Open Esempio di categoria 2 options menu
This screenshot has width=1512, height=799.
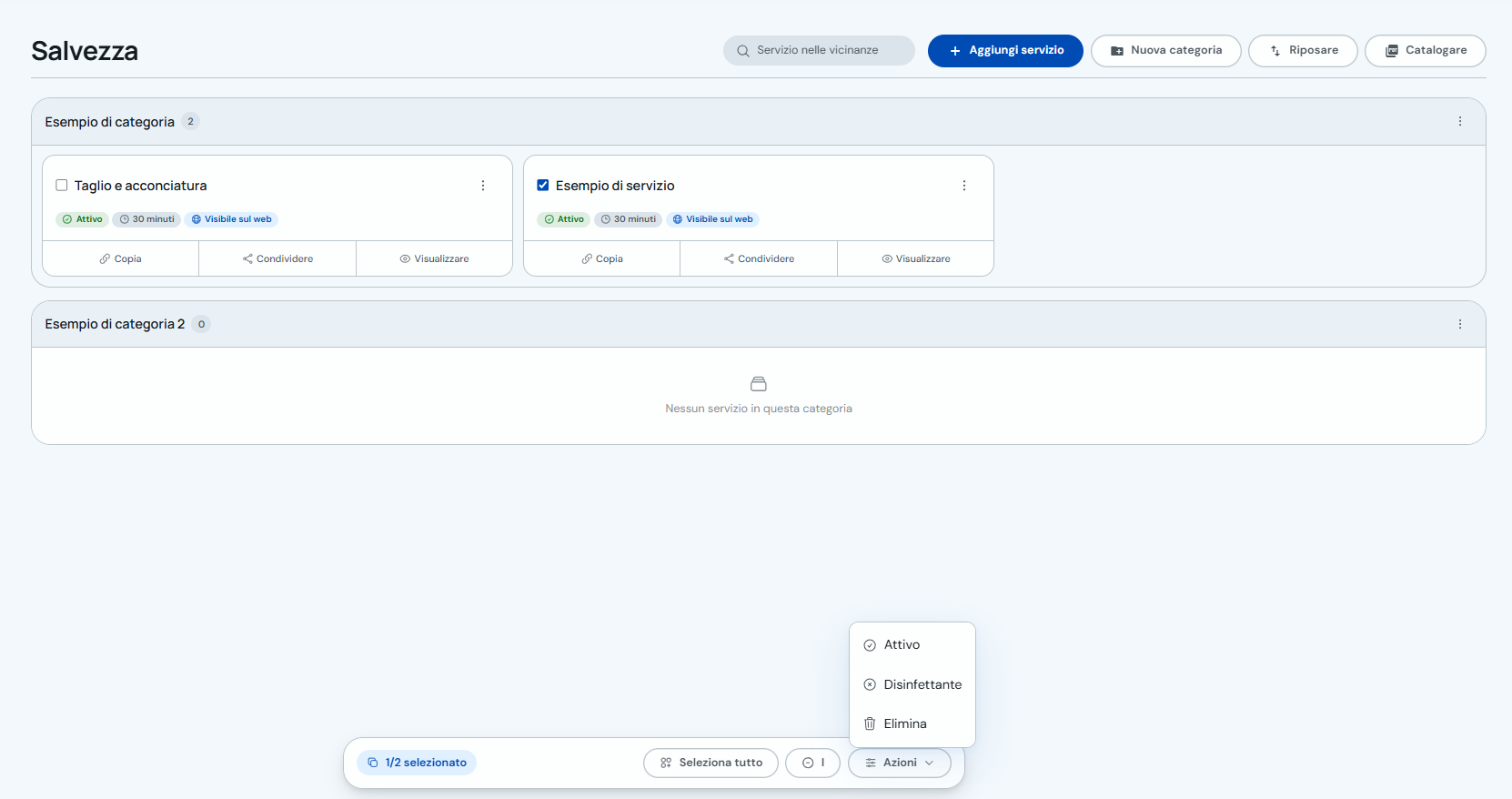[x=1460, y=324]
